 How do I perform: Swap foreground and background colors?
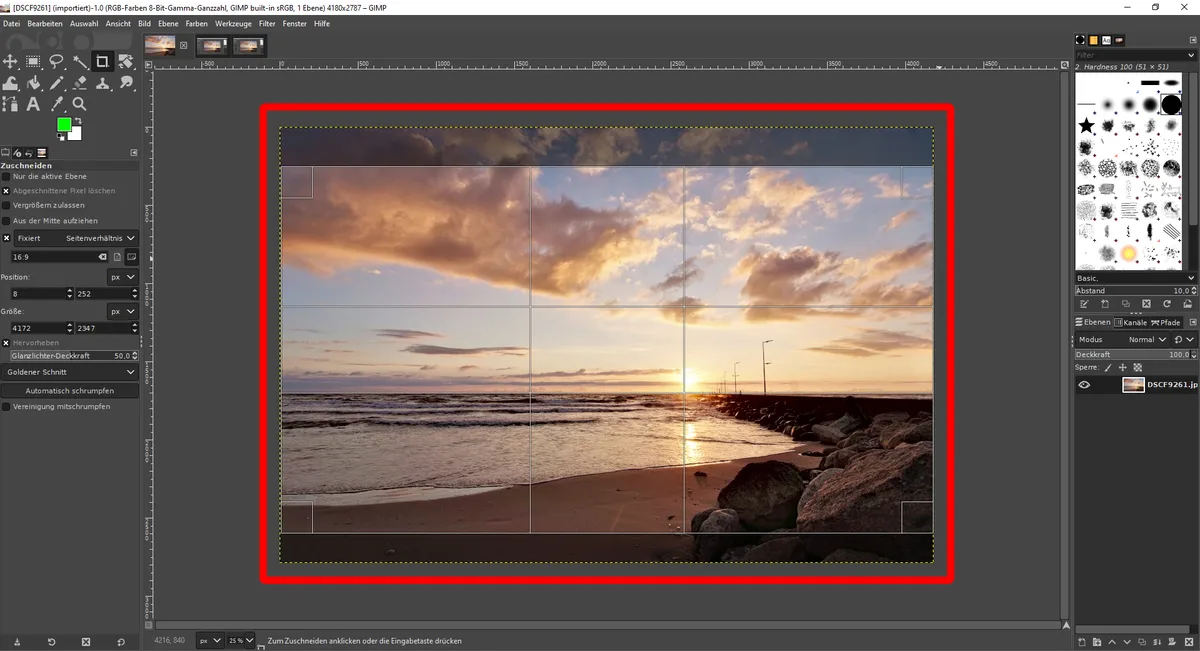79,121
